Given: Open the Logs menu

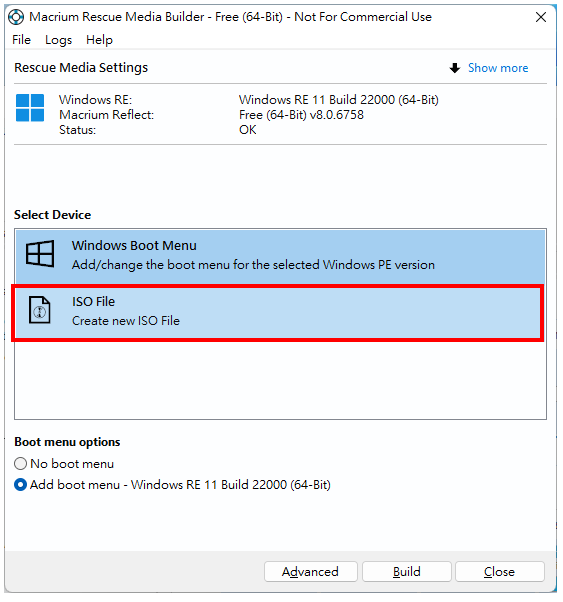Looking at the screenshot, I should [58, 40].
